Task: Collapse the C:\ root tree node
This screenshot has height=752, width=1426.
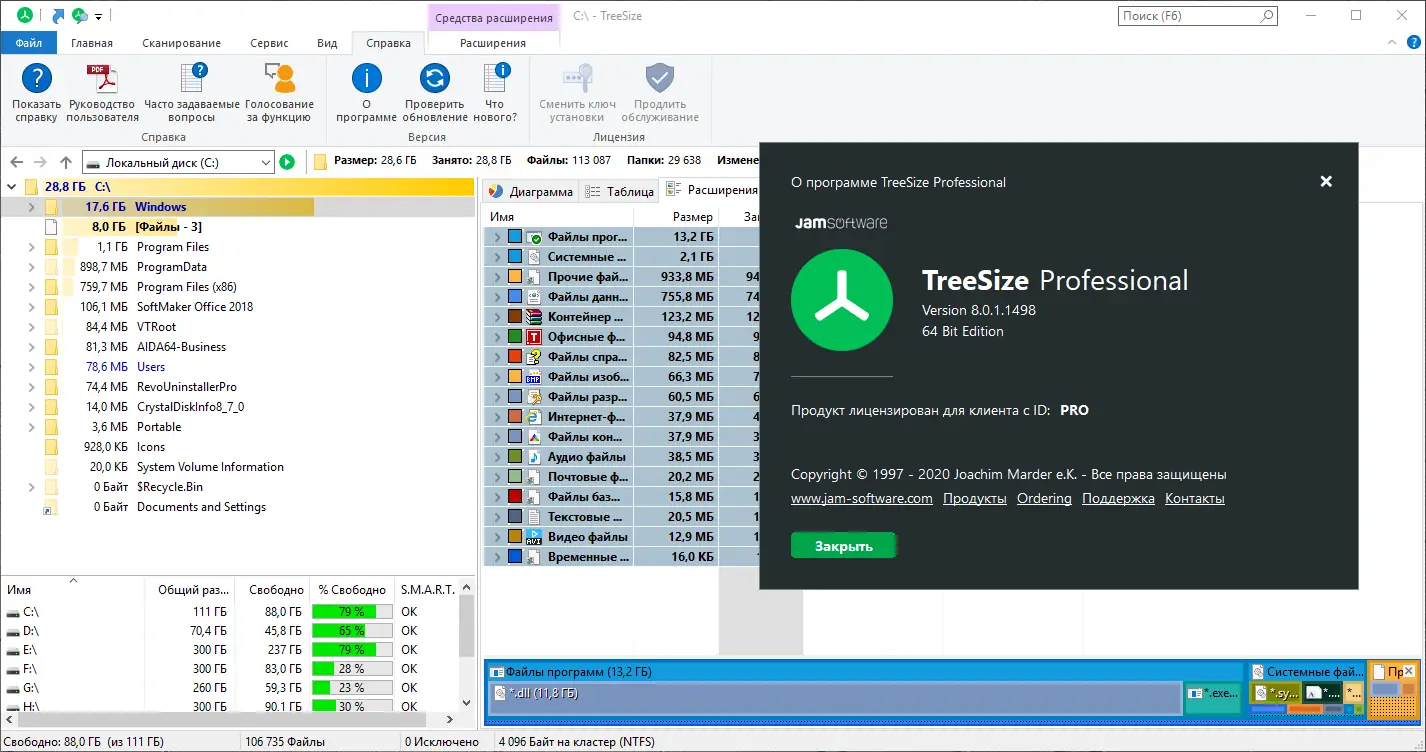Action: click(x=12, y=186)
